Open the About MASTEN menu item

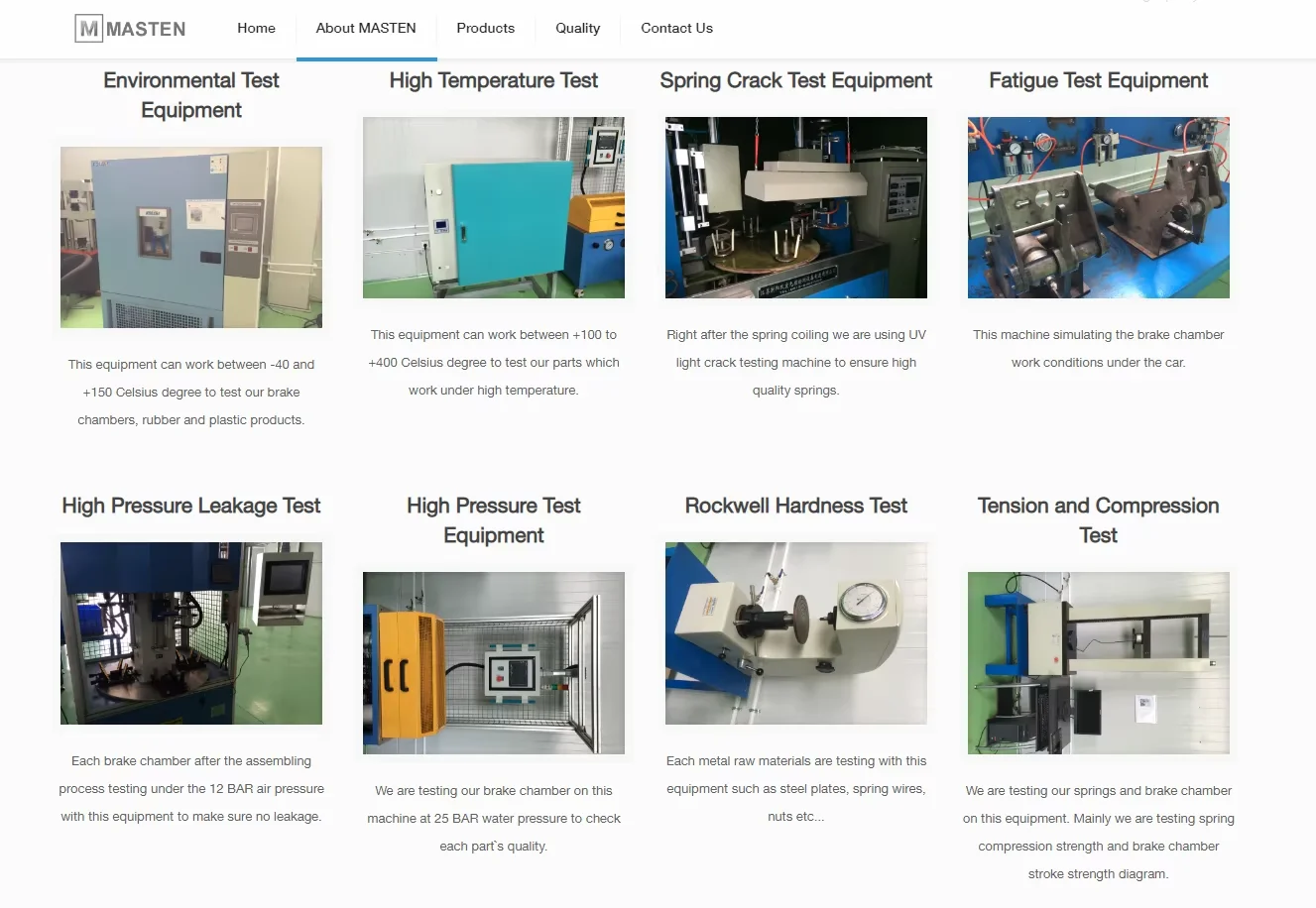click(x=366, y=28)
